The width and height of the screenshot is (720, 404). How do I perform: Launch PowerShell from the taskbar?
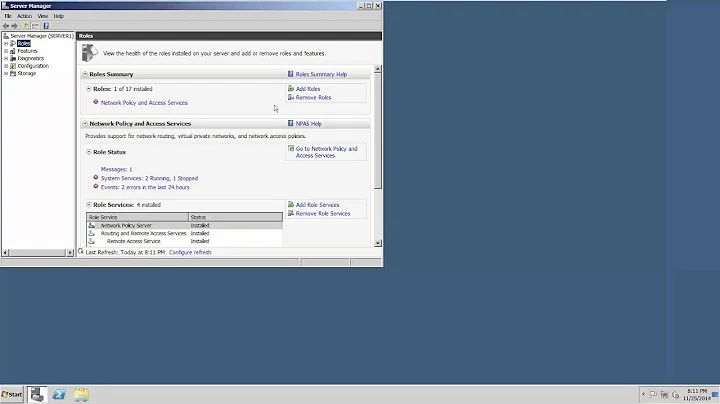pos(59,394)
